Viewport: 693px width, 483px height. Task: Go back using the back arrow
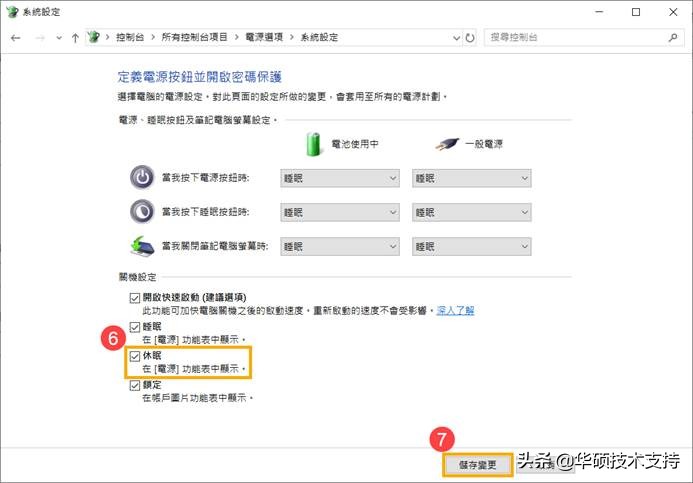pos(15,38)
